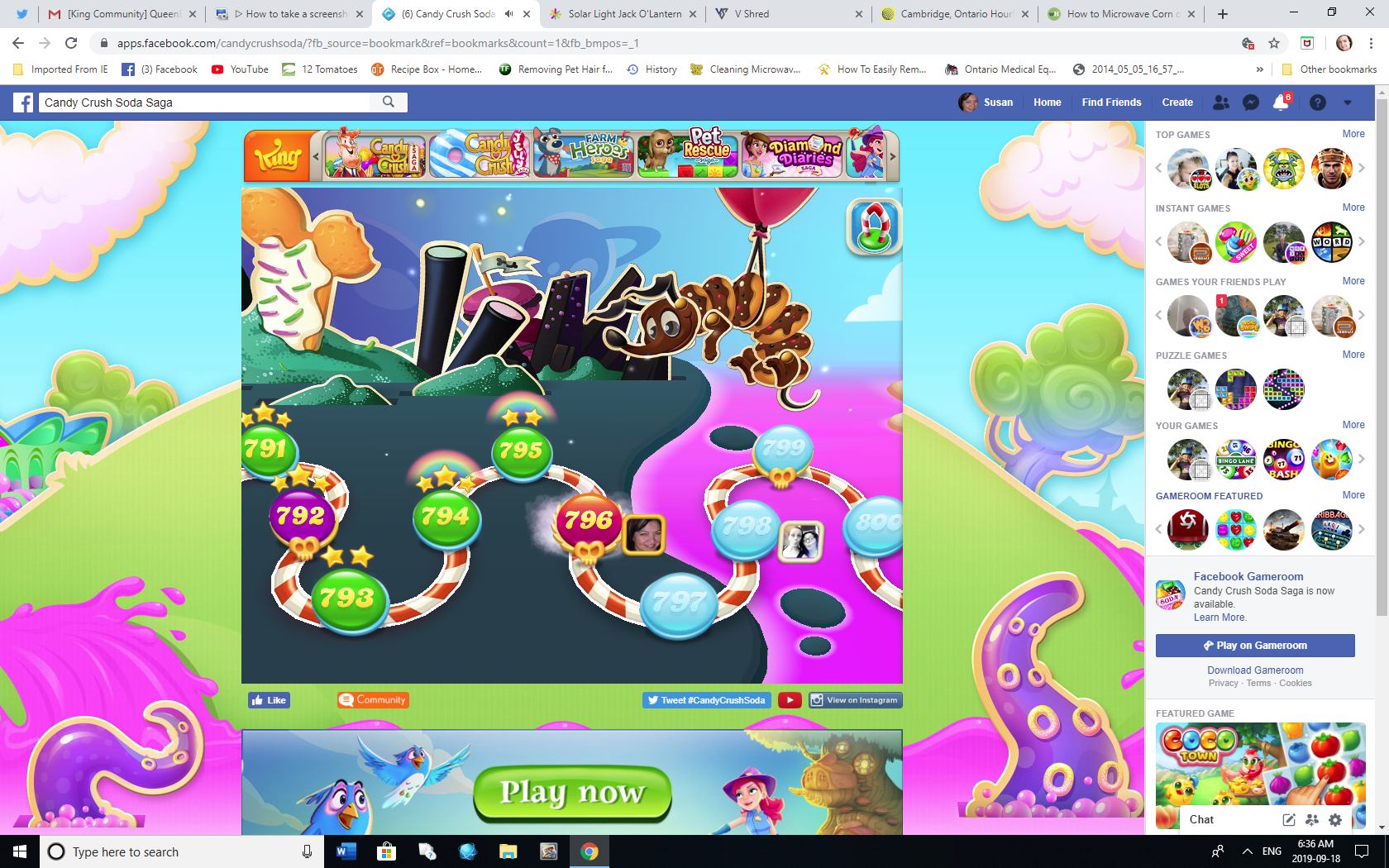Image resolution: width=1389 pixels, height=868 pixels.
Task: Switch to Solar Light Jack O'Lantern tab
Action: coord(624,14)
